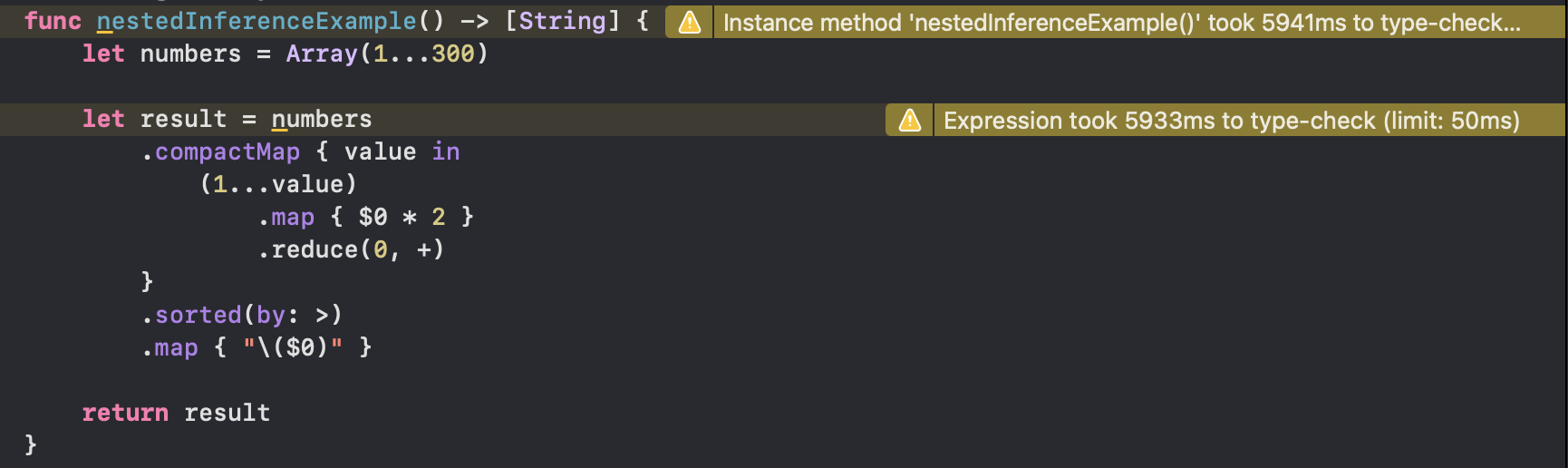1568x468 pixels.
Task: Click the underlined 'numbers' identifier after result =
Action: 322,119
